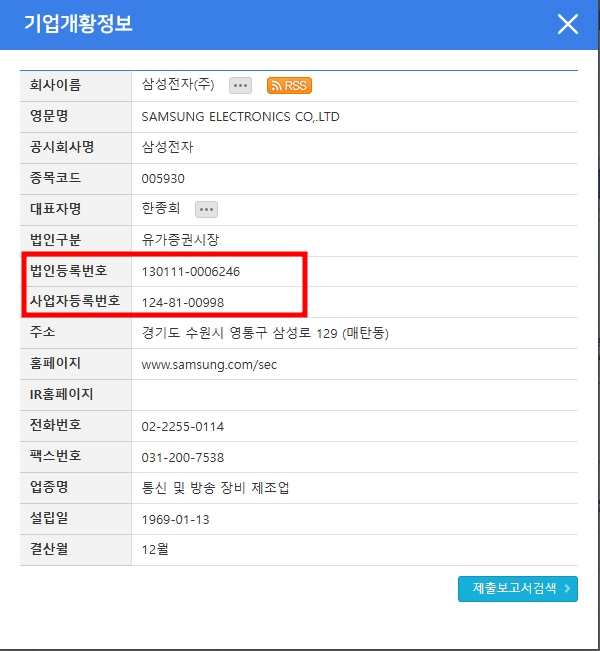Click the ellipsis button next to 한종희
This screenshot has height=651, width=600.
[x=206, y=209]
